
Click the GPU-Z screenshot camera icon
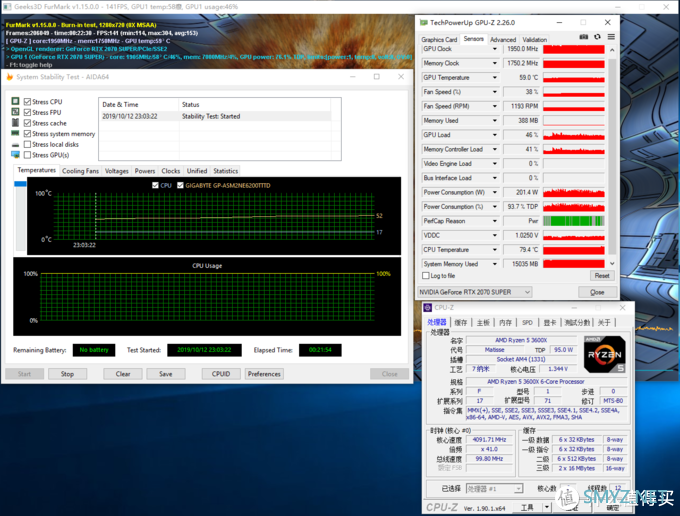pyautogui.click(x=584, y=37)
